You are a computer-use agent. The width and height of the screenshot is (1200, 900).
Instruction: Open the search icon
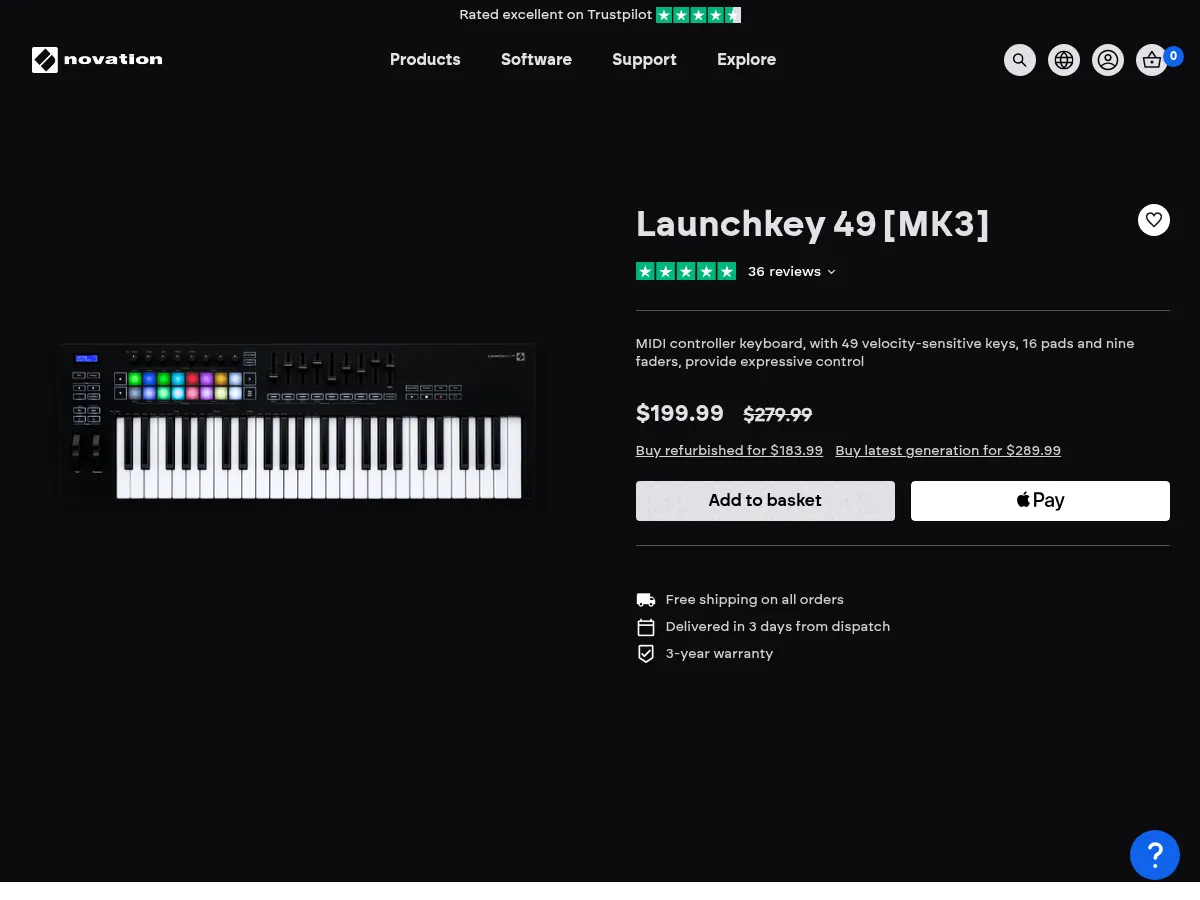point(1019,60)
